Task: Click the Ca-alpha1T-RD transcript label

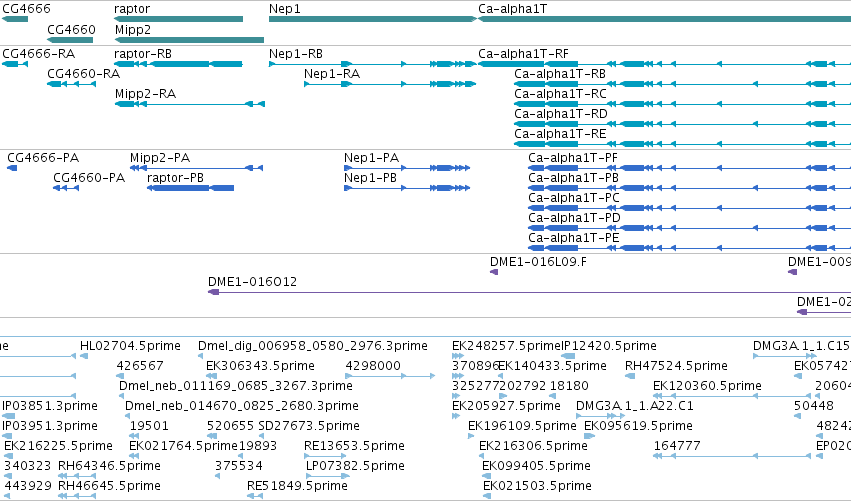Action: pos(561,114)
